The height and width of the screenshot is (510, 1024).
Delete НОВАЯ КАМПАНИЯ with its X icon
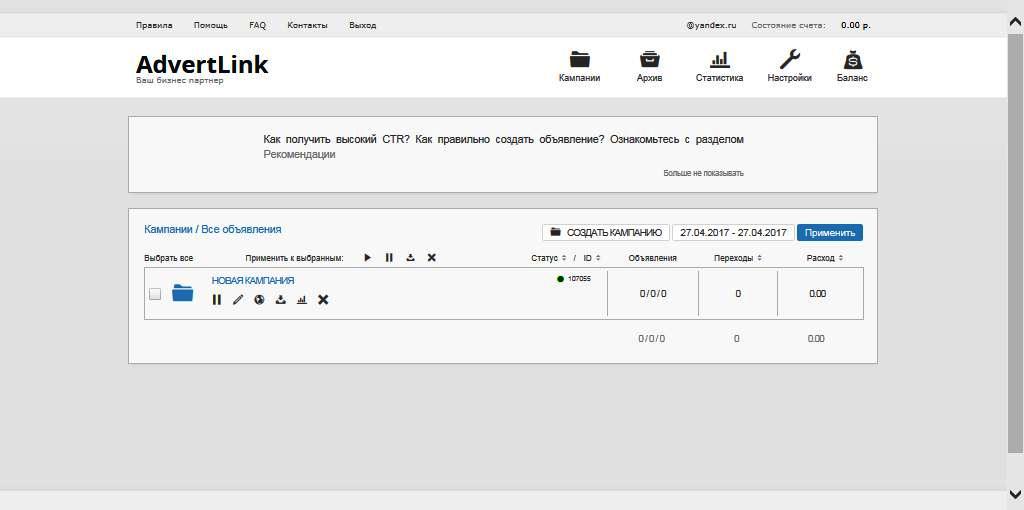(323, 300)
